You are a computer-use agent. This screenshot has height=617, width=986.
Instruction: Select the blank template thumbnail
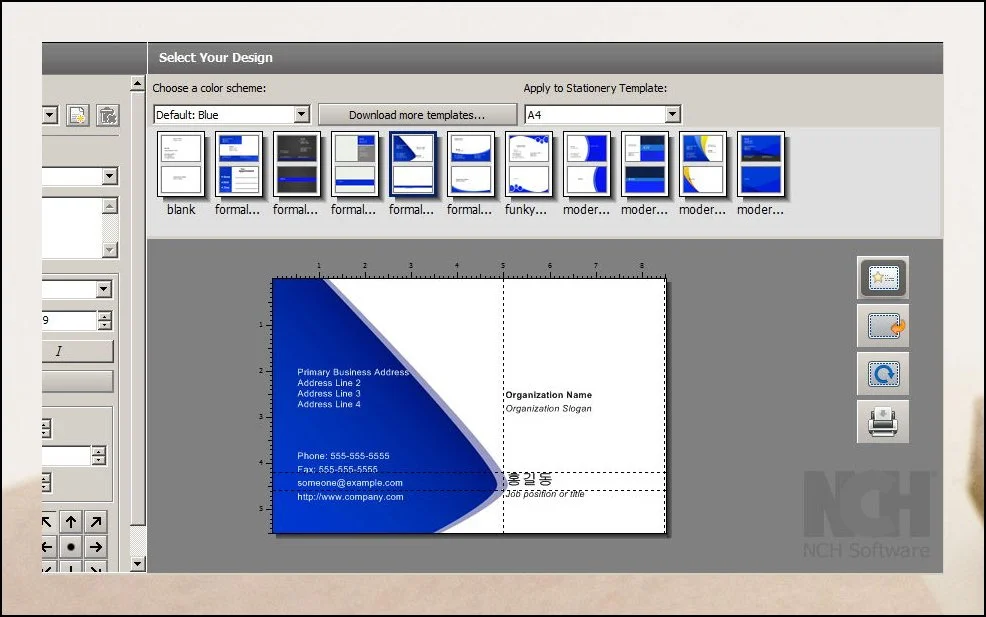point(181,165)
